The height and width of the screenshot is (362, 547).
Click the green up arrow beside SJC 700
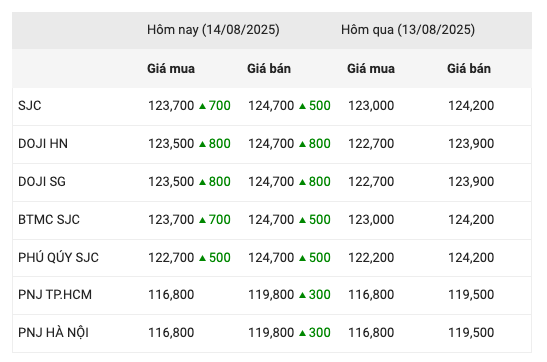(202, 106)
